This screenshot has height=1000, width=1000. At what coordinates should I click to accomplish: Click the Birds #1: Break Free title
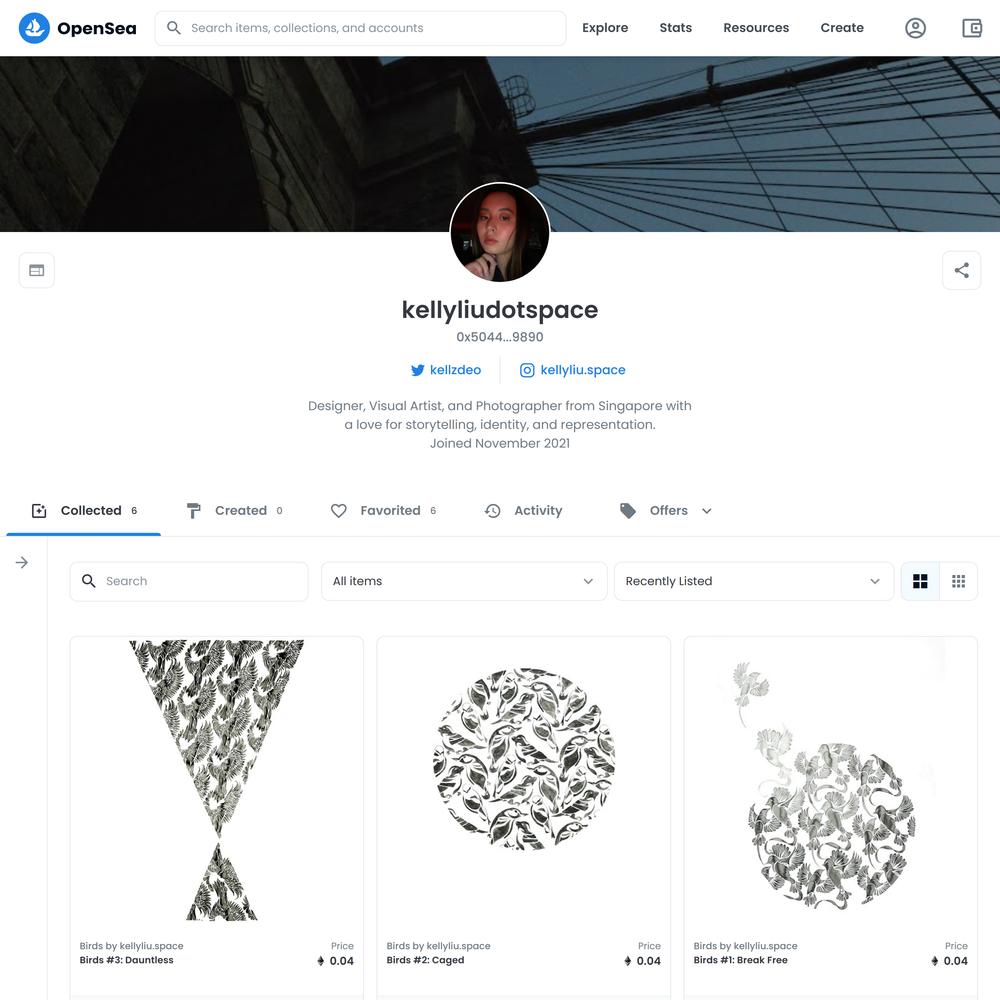740,960
